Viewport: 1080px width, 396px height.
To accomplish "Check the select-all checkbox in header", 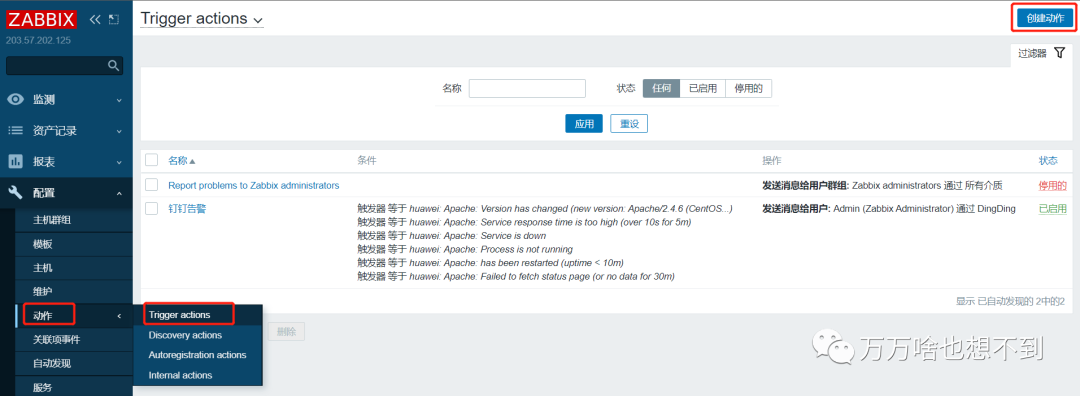I will pos(152,160).
